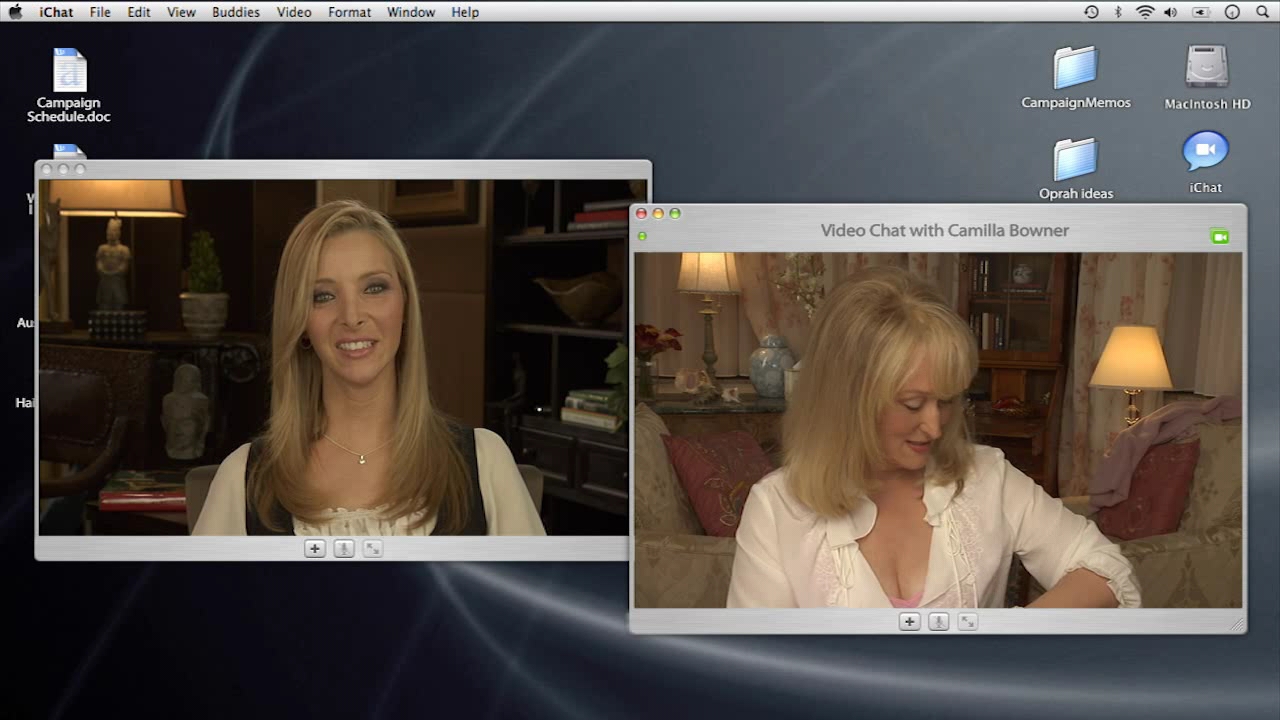Click green camera icon in Camilla Bowner window
The image size is (1280, 720).
click(x=1219, y=237)
